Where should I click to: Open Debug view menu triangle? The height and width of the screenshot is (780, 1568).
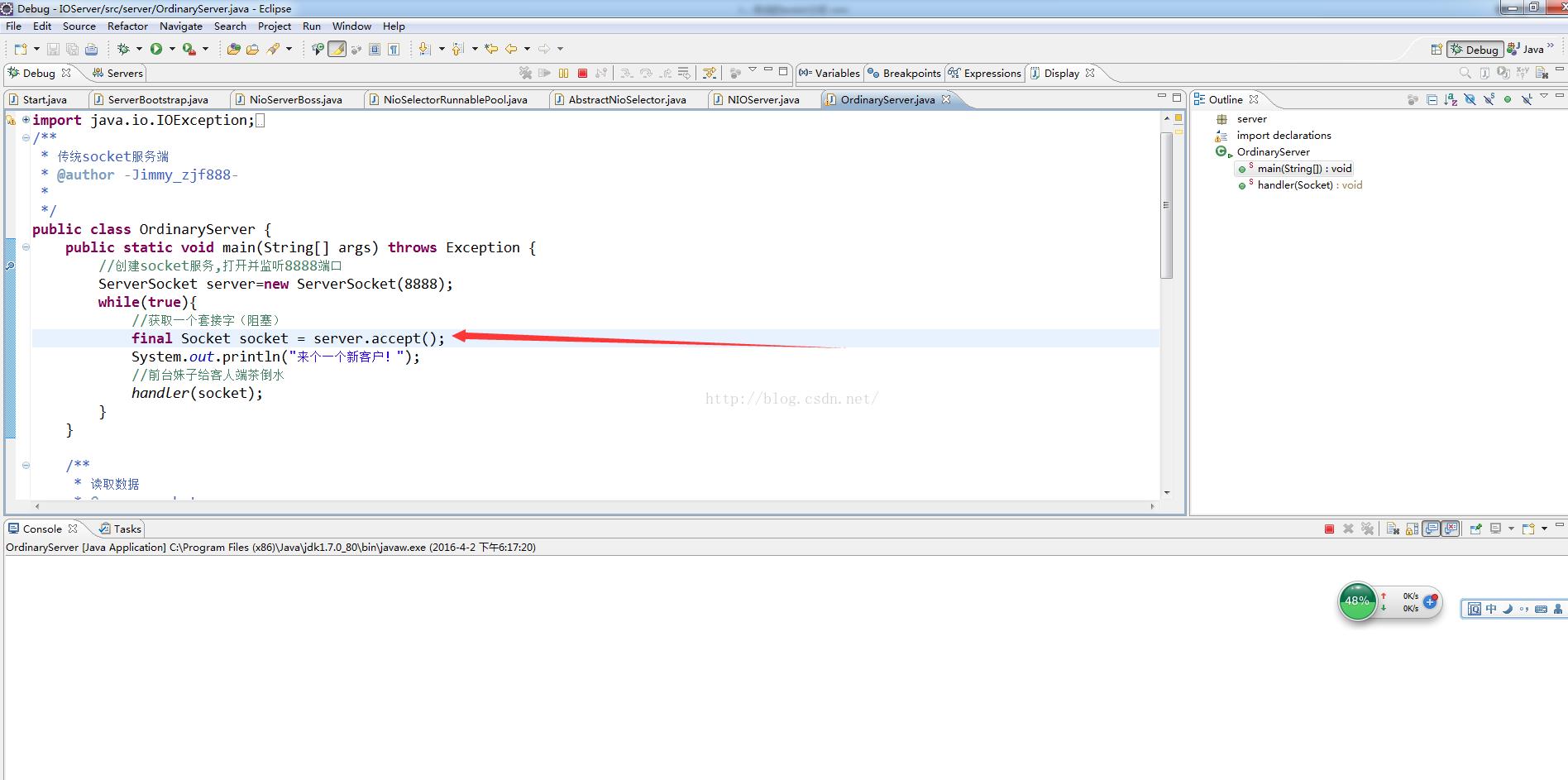pos(752,69)
